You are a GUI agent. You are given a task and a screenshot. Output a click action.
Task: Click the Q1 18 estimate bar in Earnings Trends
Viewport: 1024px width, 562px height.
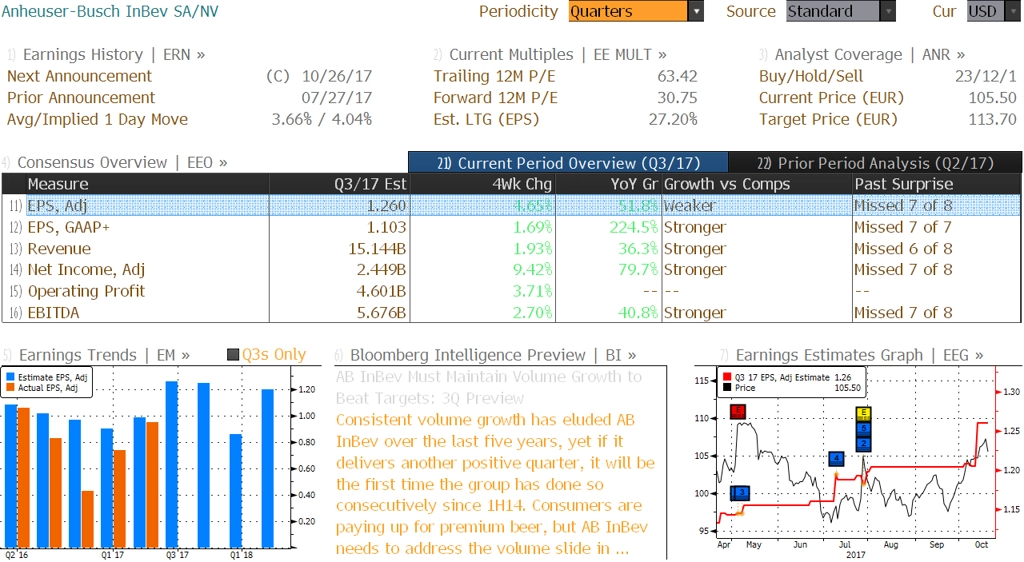[236, 491]
